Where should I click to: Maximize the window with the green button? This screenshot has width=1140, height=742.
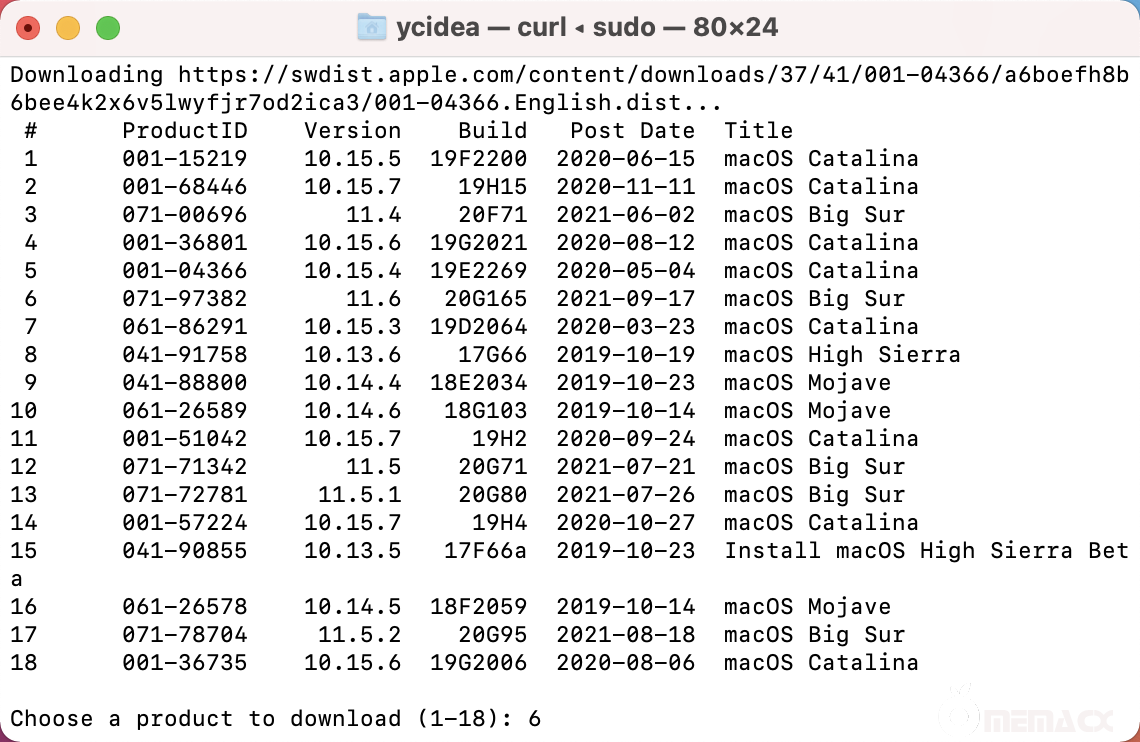pos(108,28)
